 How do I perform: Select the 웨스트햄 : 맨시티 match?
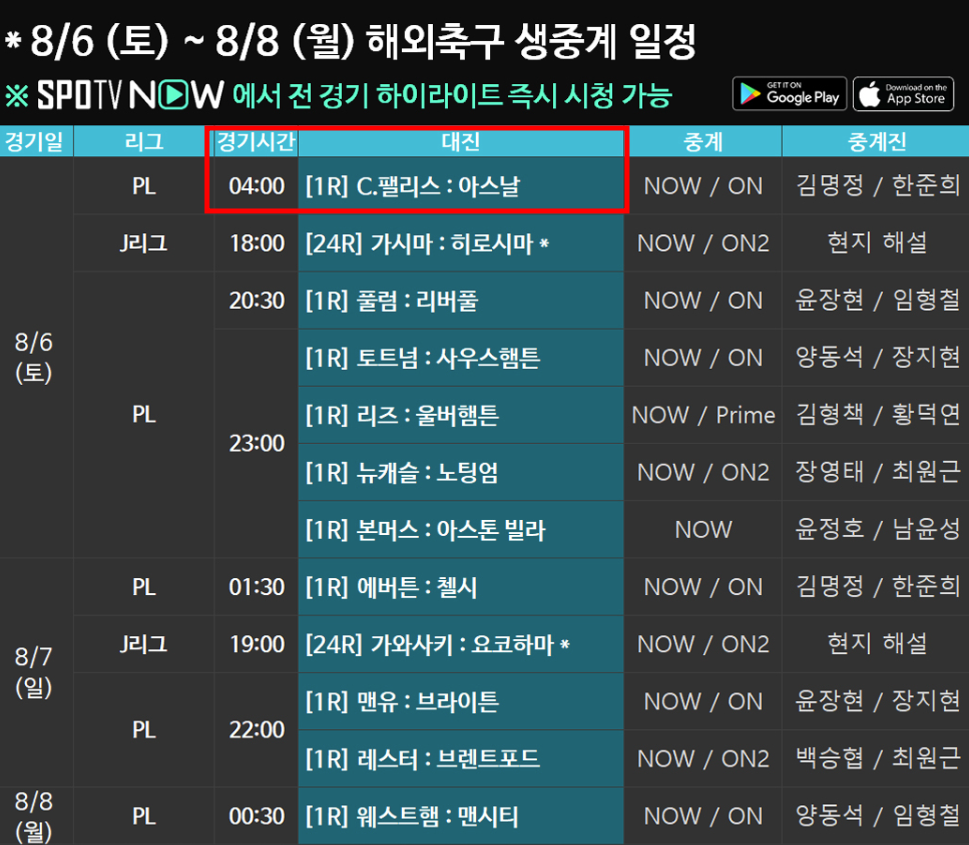[460, 817]
